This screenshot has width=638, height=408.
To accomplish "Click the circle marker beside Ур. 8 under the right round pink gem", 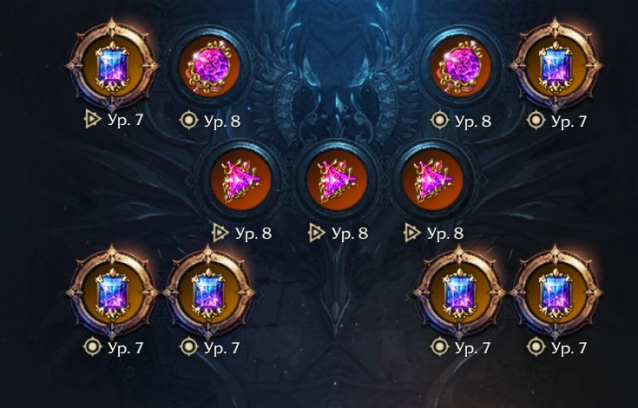I will click(439, 120).
